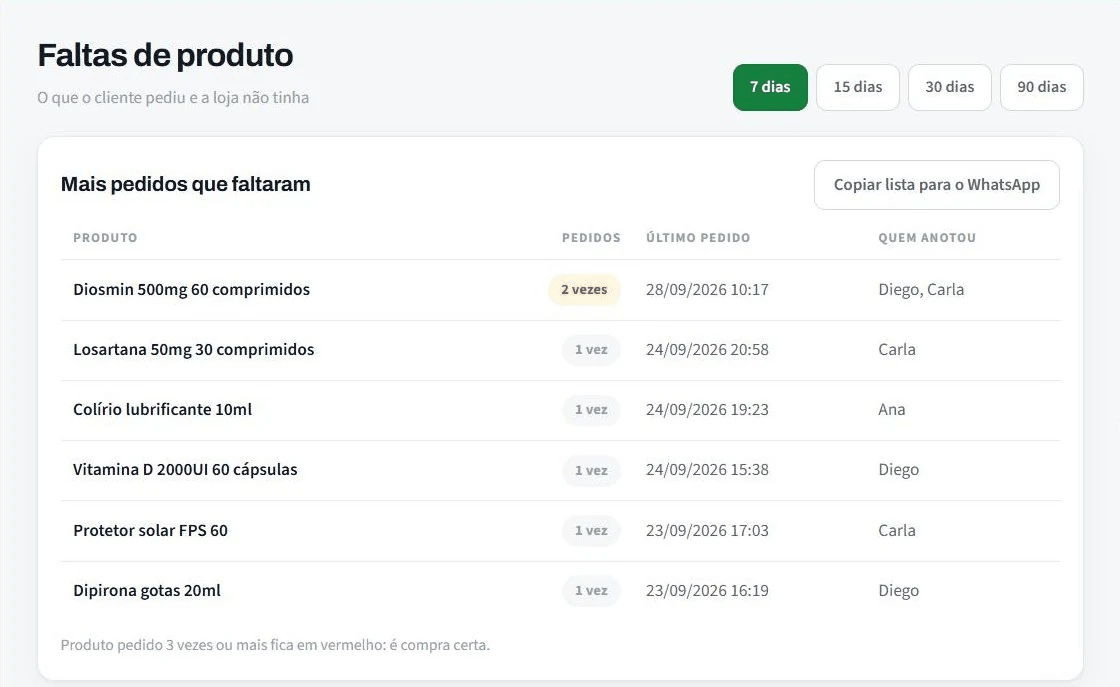Click Ana in the Colírio row

pos(891,410)
